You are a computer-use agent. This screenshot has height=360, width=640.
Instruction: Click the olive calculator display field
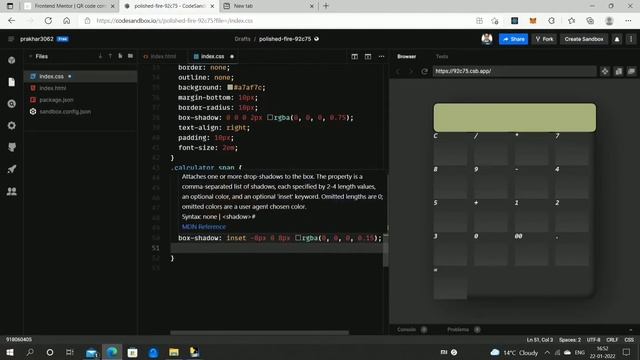514,118
